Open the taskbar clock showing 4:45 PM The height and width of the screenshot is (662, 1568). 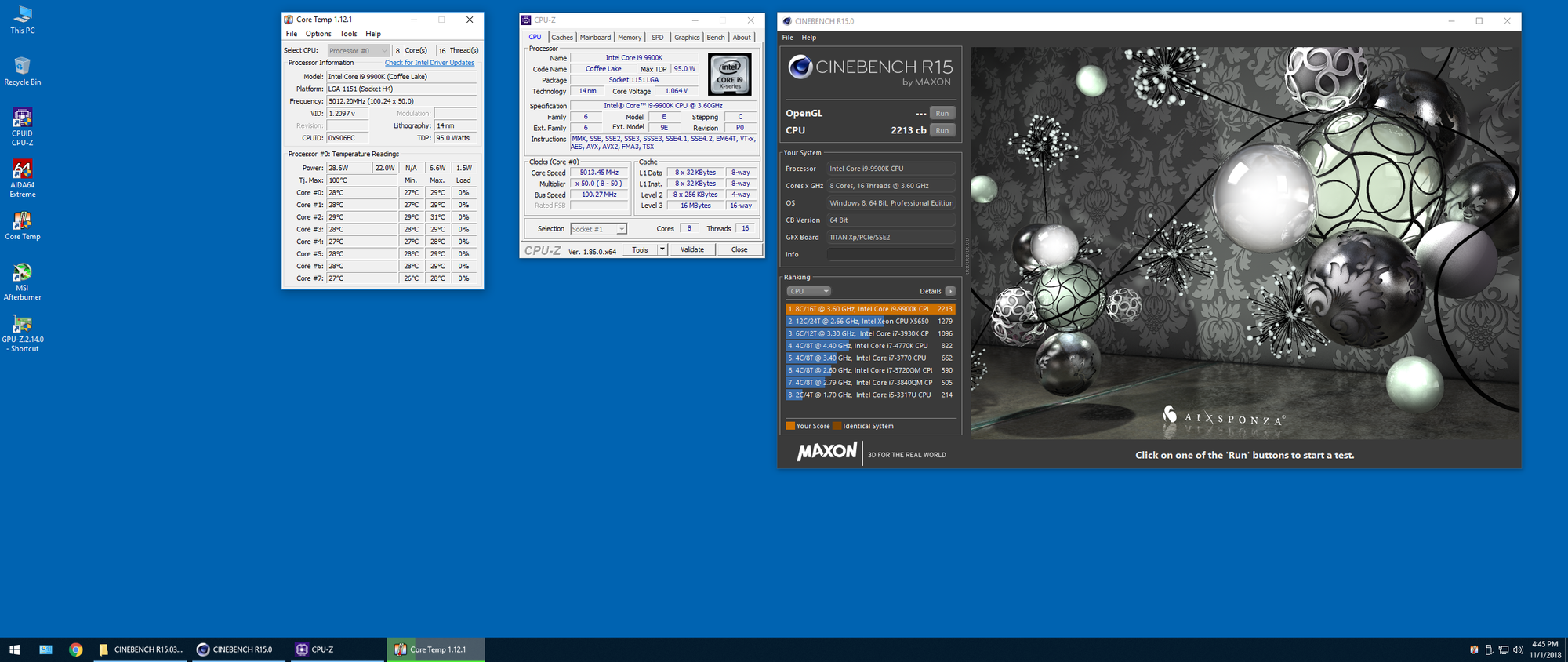pos(1544,649)
